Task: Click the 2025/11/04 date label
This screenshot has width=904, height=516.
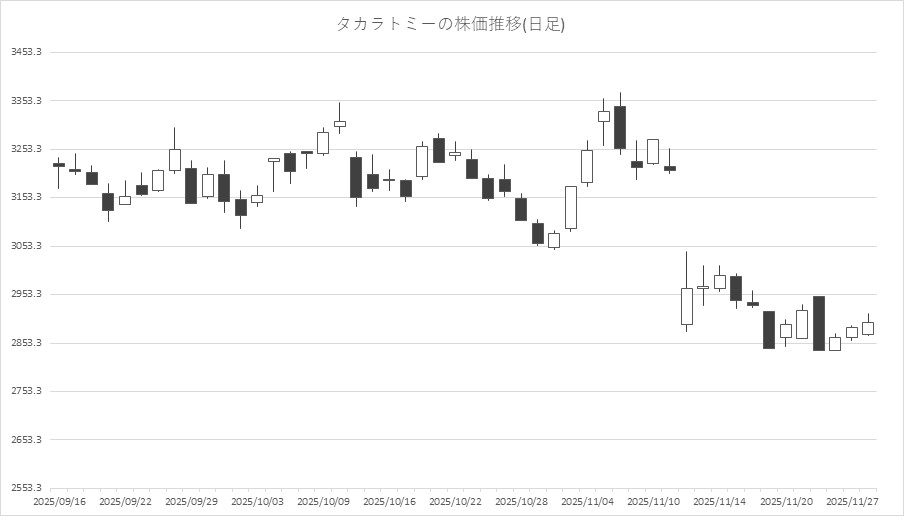Action: [x=588, y=501]
